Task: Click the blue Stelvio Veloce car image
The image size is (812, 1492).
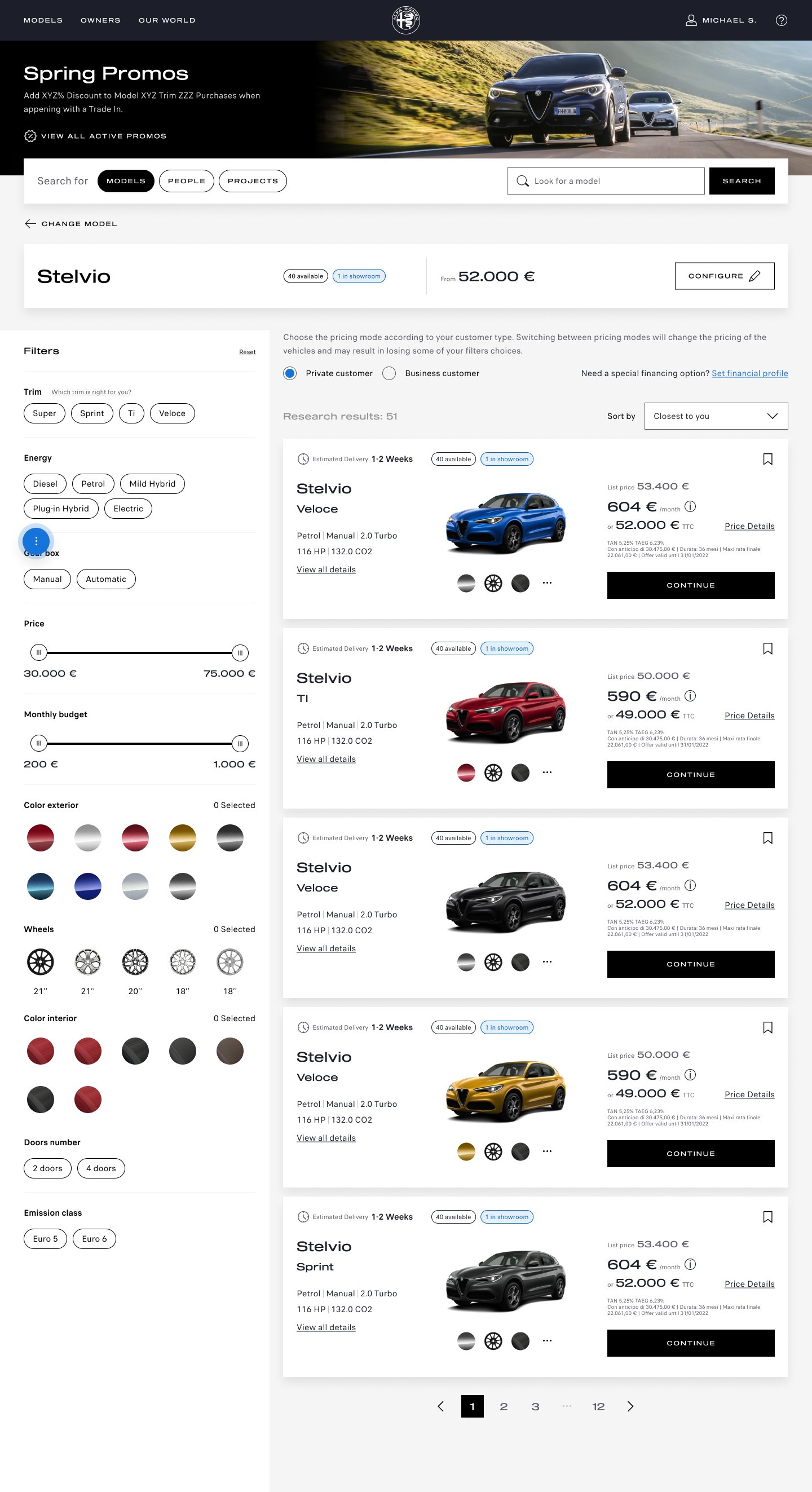Action: [506, 523]
